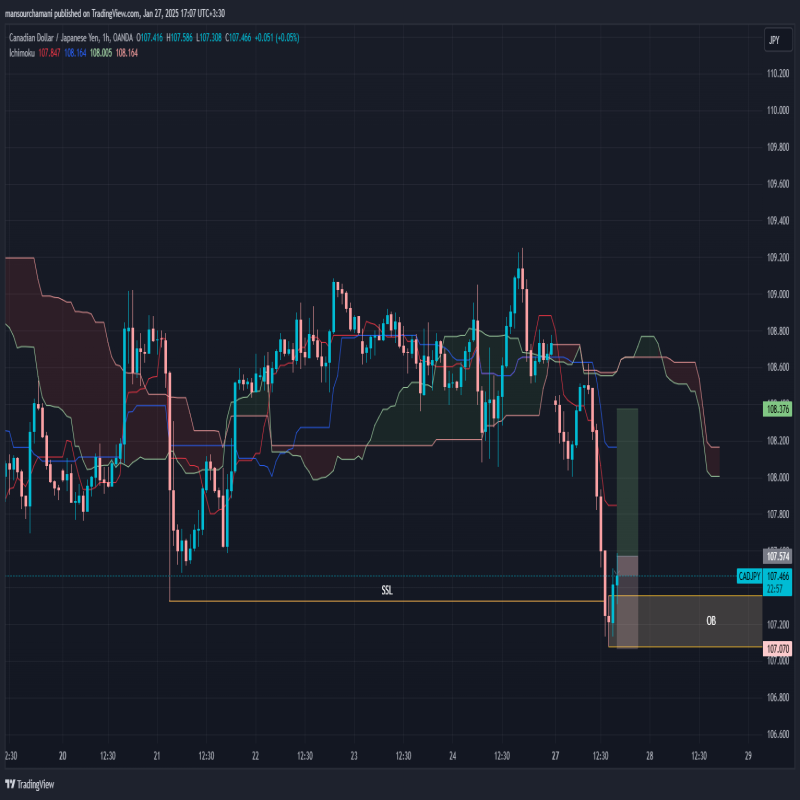The image size is (800, 800).
Task: Click the CADJPY symbol price tag
Action: pyautogui.click(x=750, y=576)
